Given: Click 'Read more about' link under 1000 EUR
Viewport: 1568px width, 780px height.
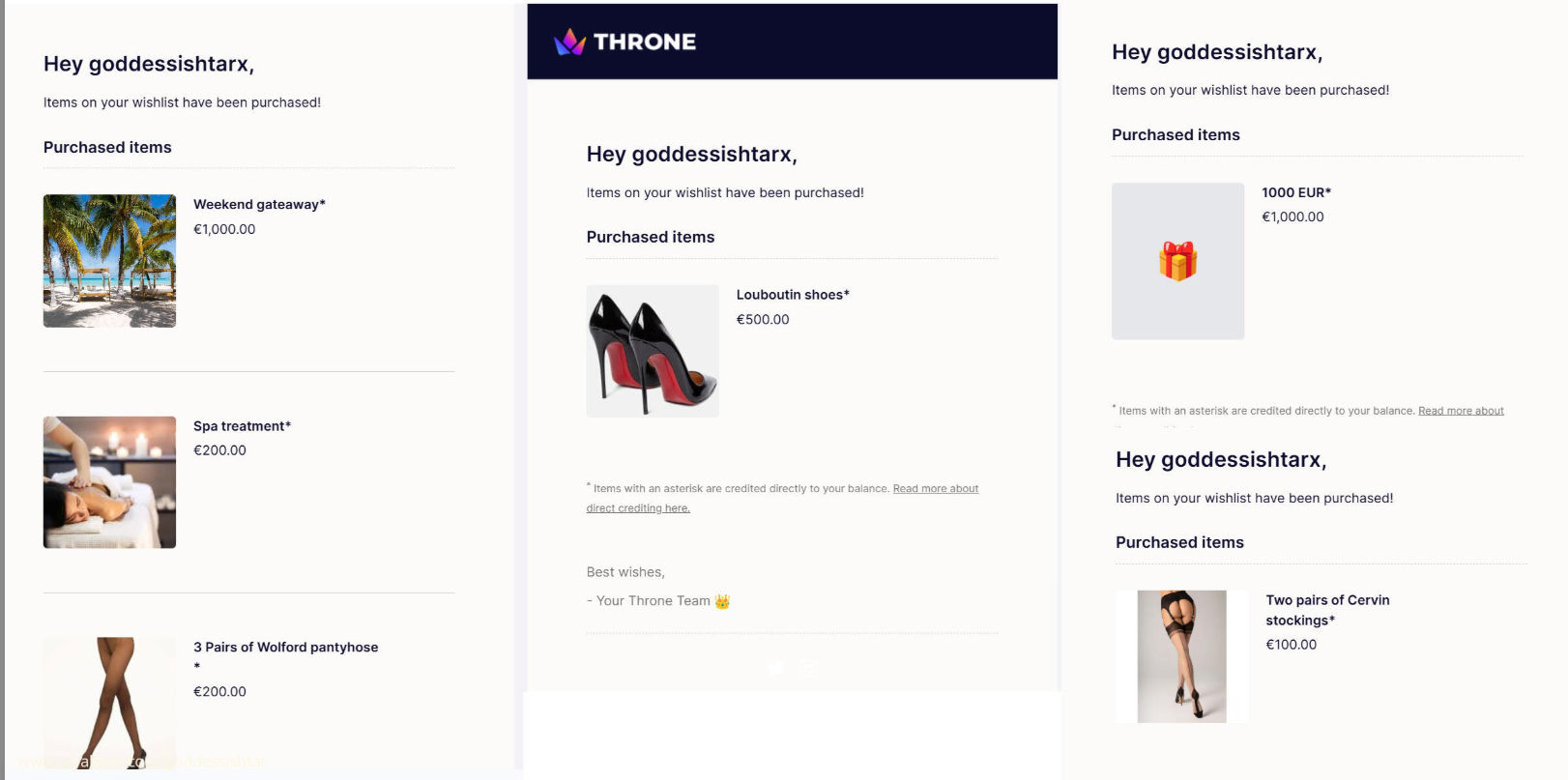Looking at the screenshot, I should 1460,411.
